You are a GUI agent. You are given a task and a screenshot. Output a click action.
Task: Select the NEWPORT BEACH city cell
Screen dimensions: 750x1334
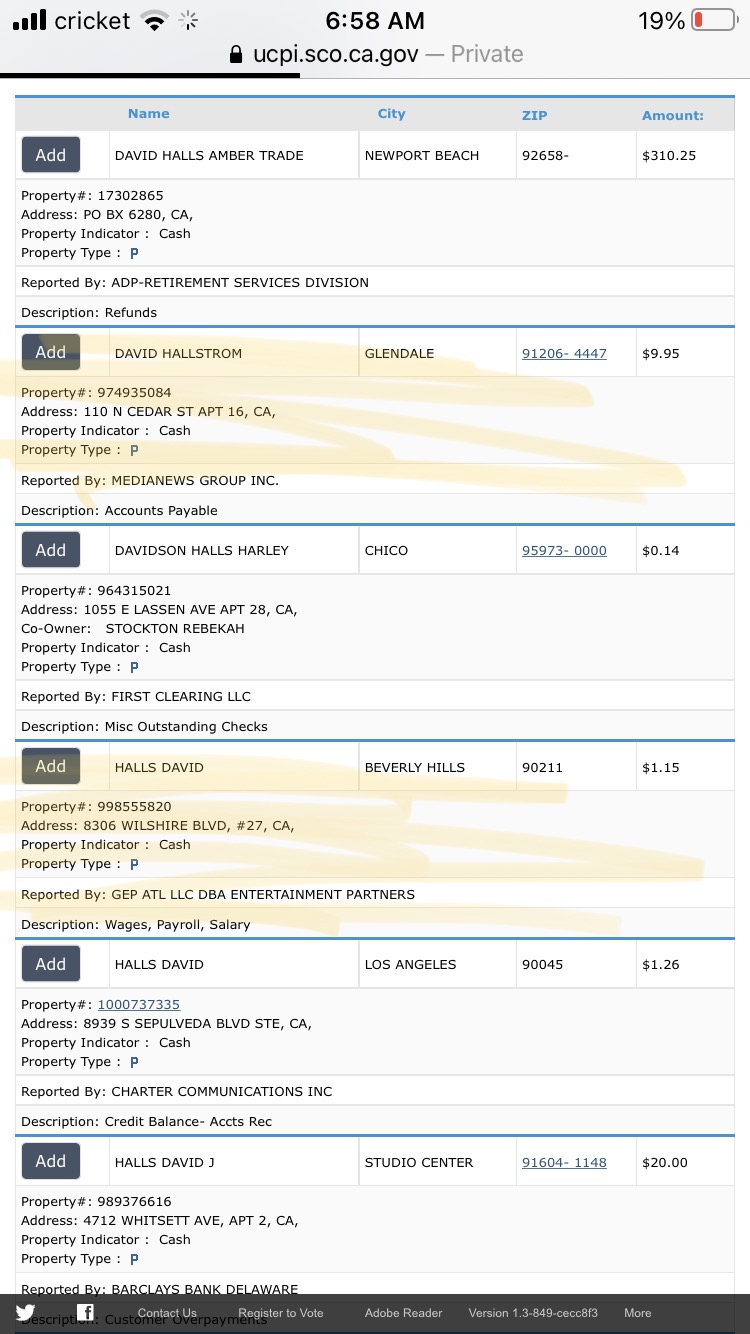click(438, 155)
